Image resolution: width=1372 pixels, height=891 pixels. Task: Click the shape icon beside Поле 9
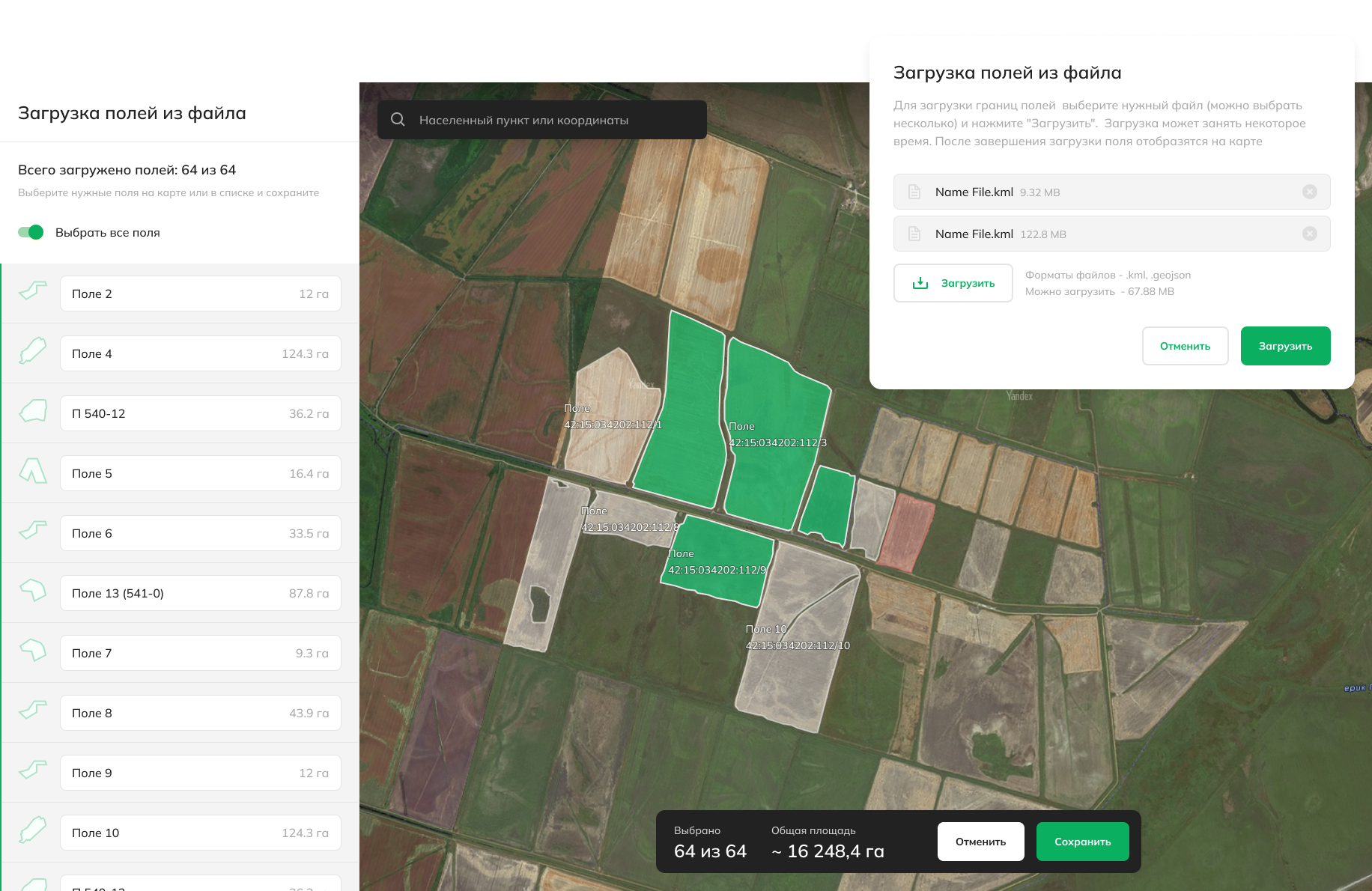pos(33,770)
